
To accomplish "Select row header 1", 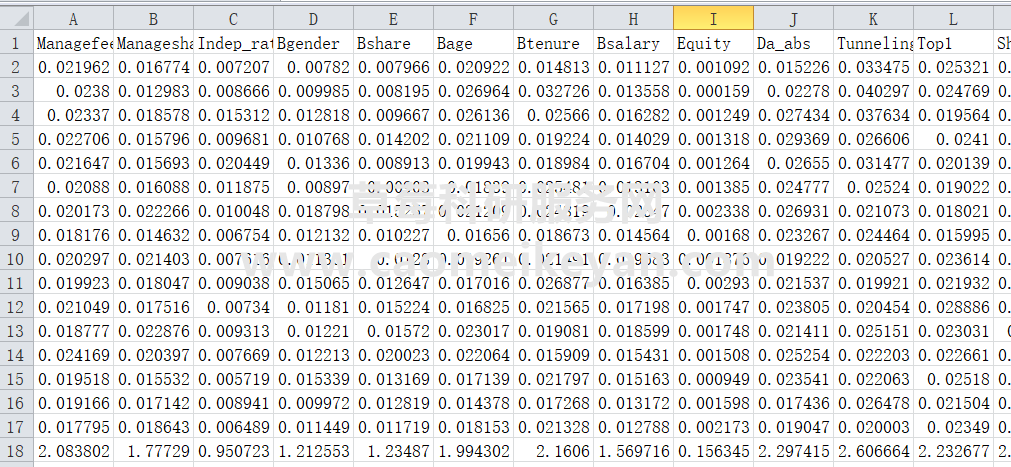I will point(17,43).
